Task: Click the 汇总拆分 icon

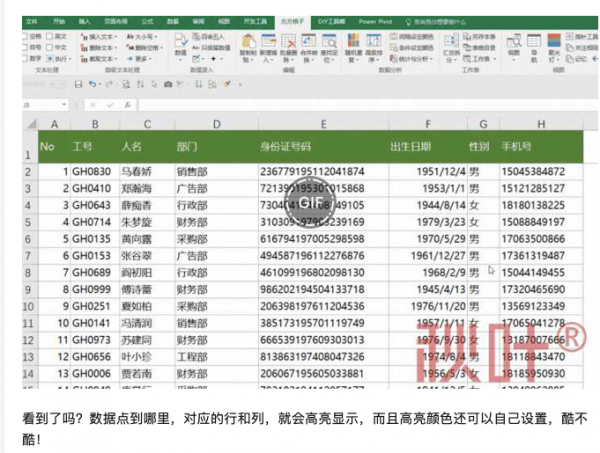Action: [451, 41]
